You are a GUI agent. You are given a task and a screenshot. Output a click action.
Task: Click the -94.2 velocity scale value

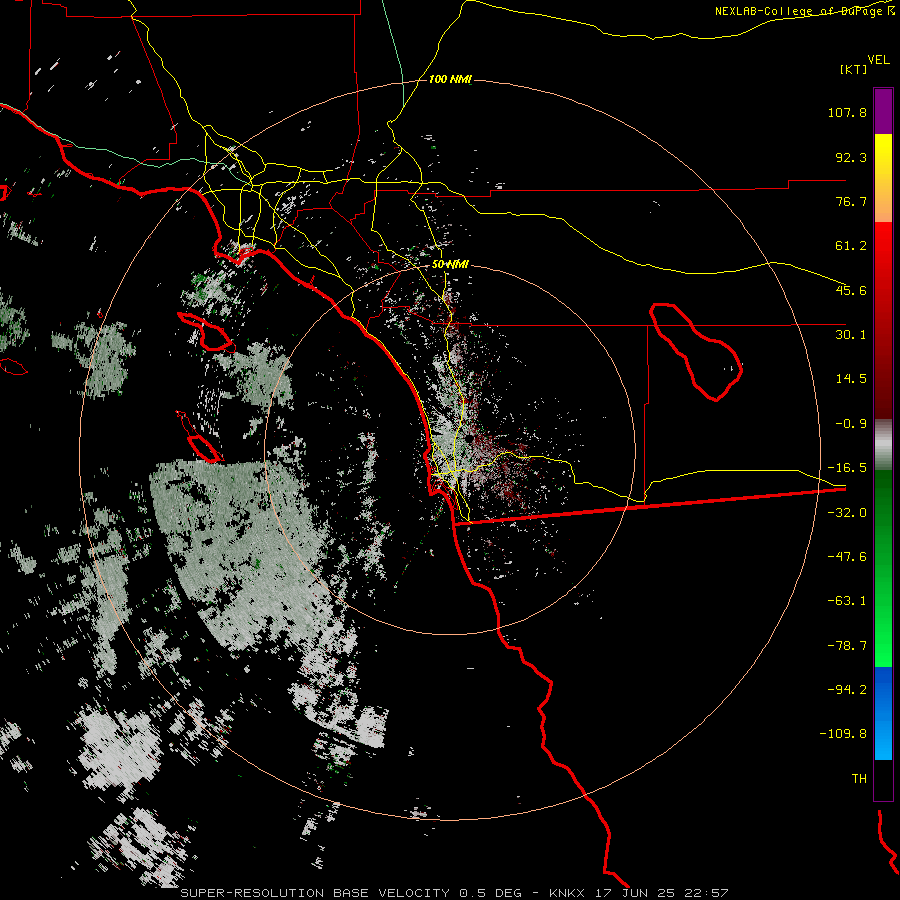click(847, 690)
